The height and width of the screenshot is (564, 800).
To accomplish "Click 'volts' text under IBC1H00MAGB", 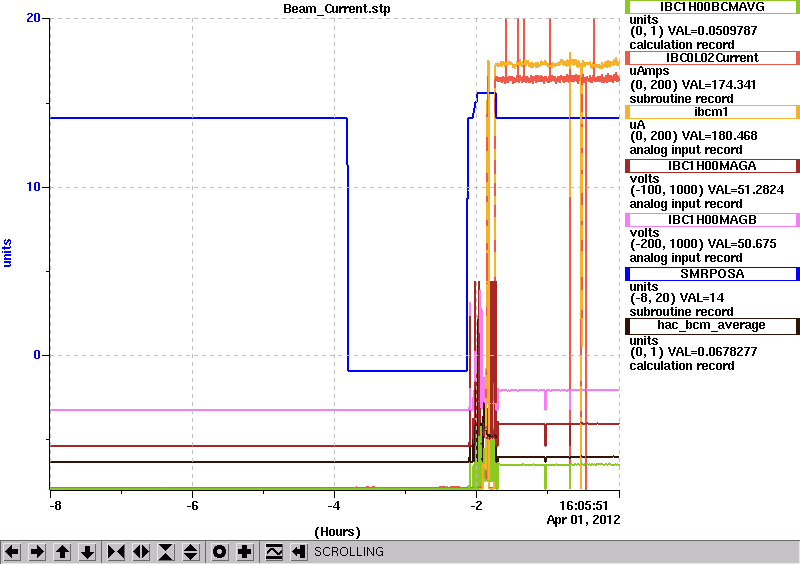I will [x=644, y=233].
